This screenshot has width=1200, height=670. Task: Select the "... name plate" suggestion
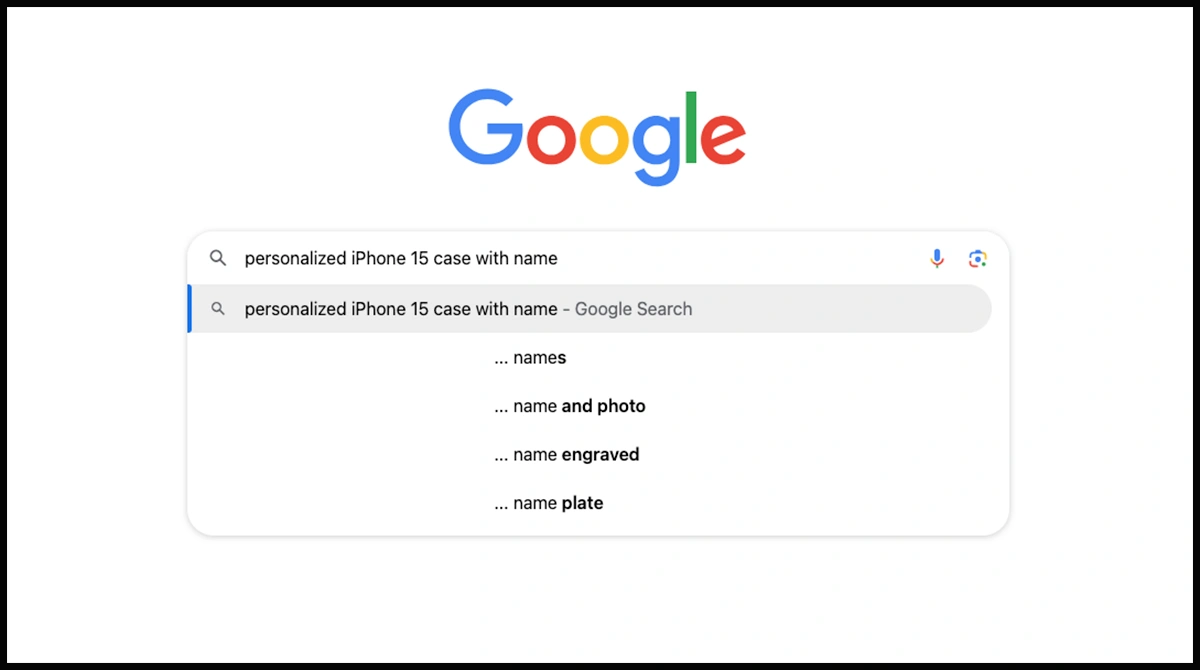pos(549,503)
